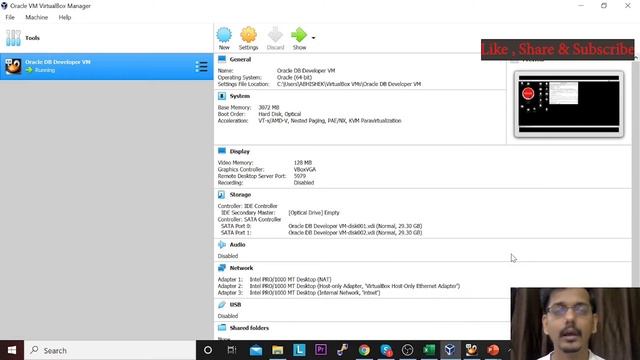Click the Display section icon
The image size is (640, 360).
point(222,151)
